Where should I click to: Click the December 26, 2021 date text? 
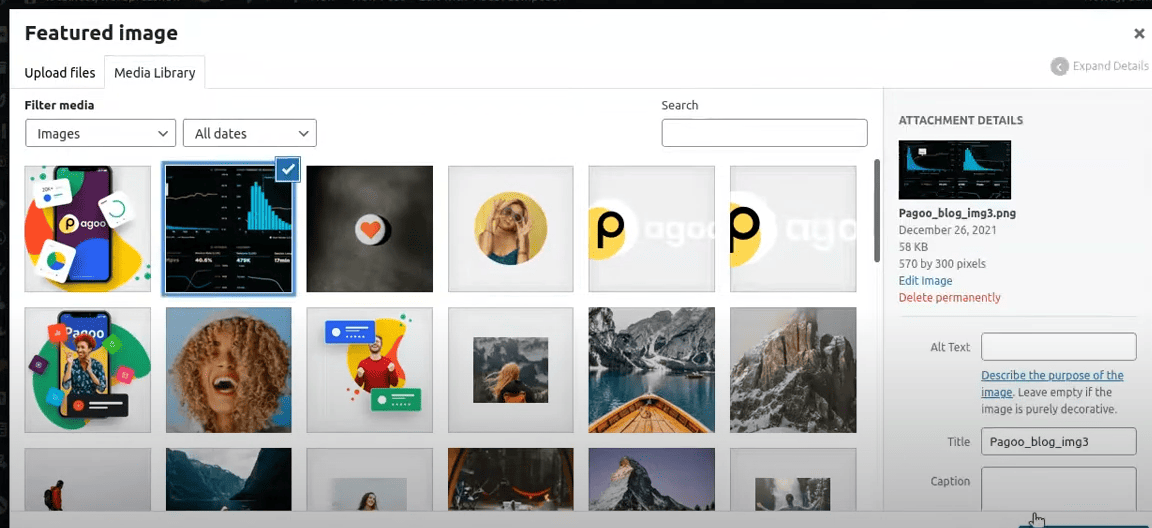click(947, 230)
